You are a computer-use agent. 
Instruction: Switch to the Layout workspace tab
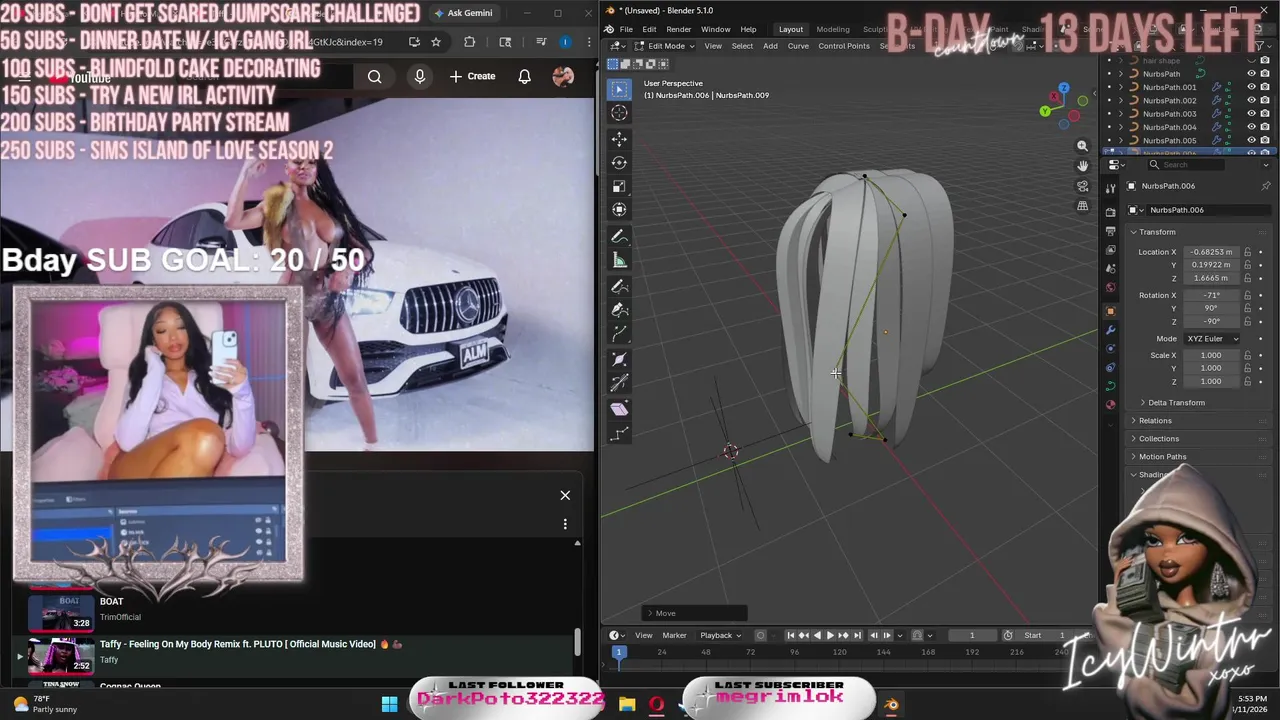click(791, 29)
